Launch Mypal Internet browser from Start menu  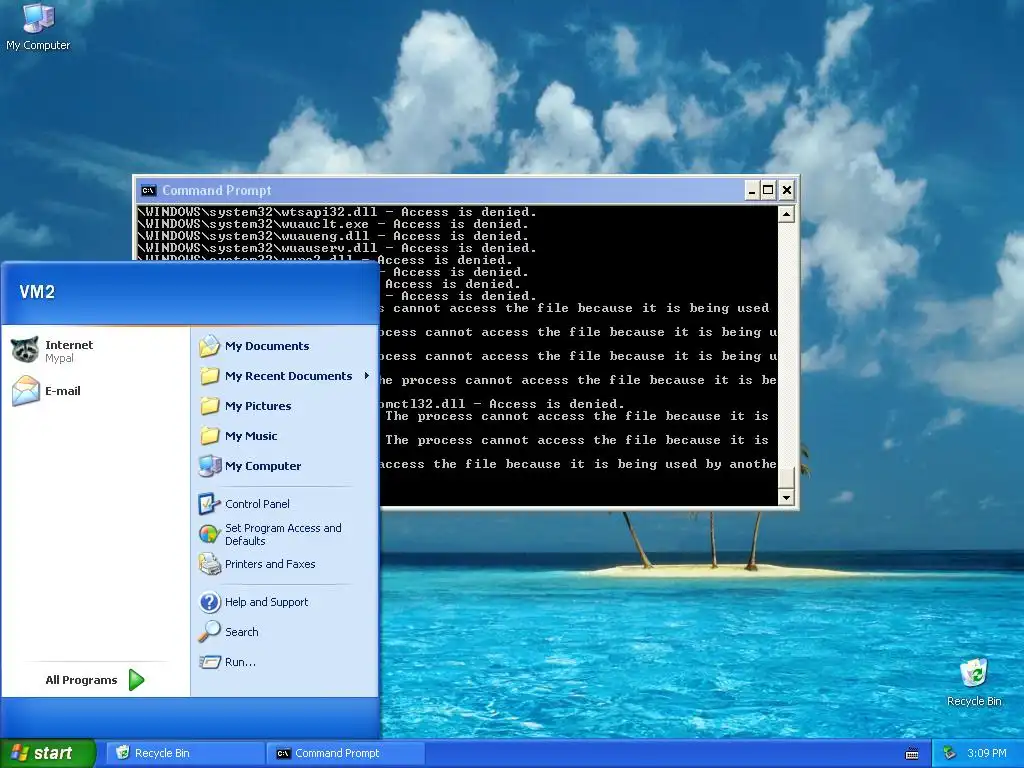click(25, 350)
